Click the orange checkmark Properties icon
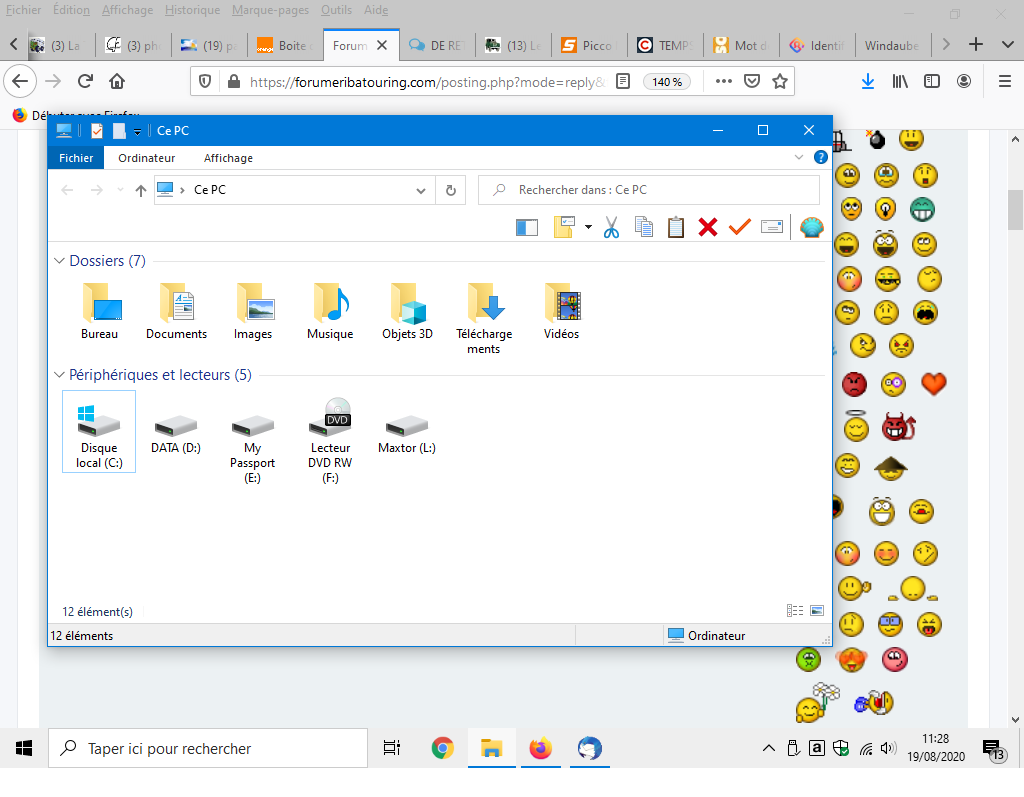 (x=739, y=227)
